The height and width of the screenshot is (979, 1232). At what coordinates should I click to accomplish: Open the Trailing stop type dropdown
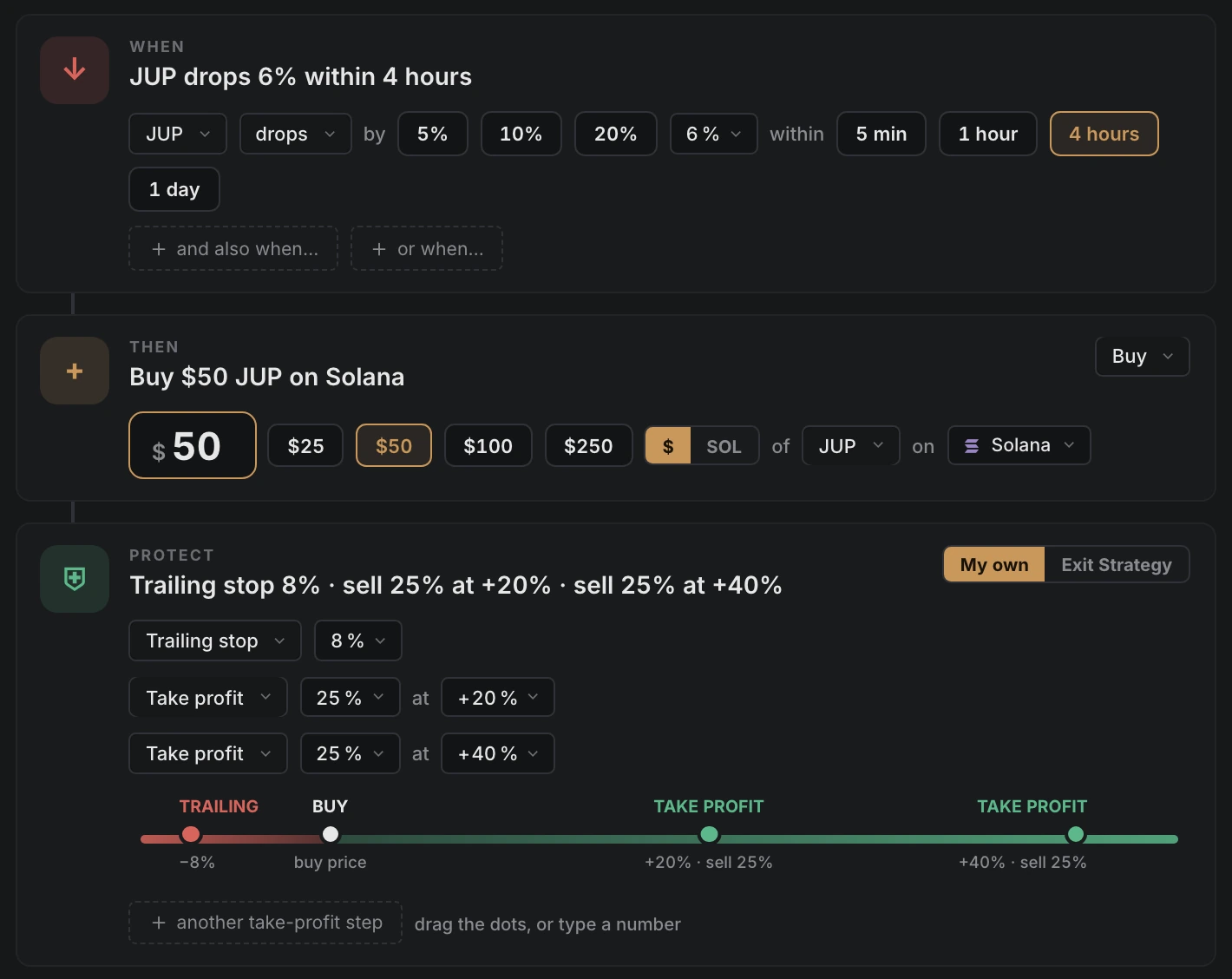[215, 641]
